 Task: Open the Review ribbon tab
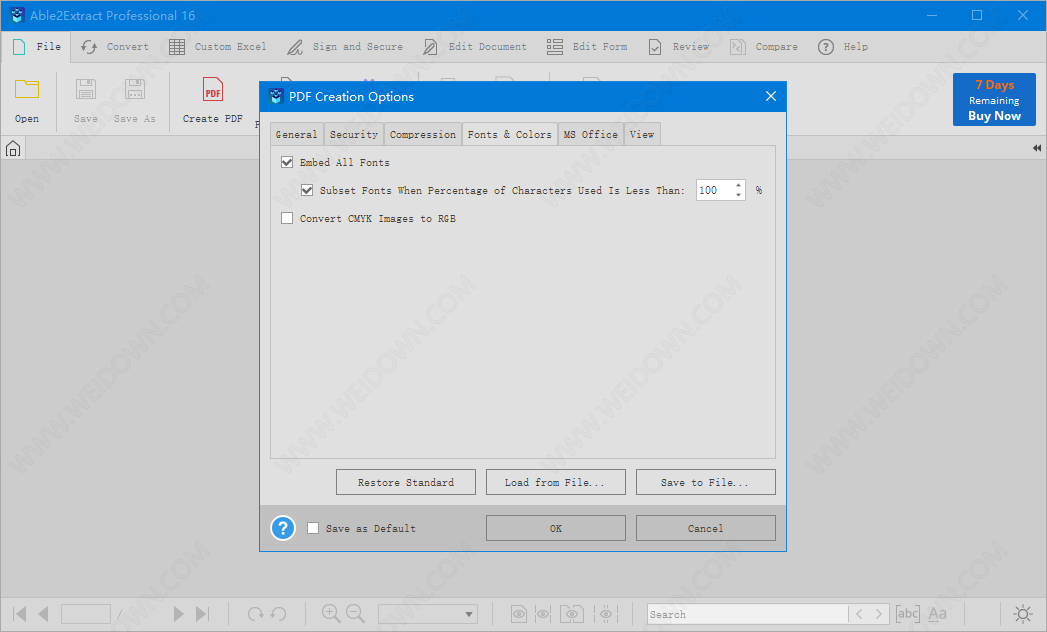pyautogui.click(x=678, y=47)
